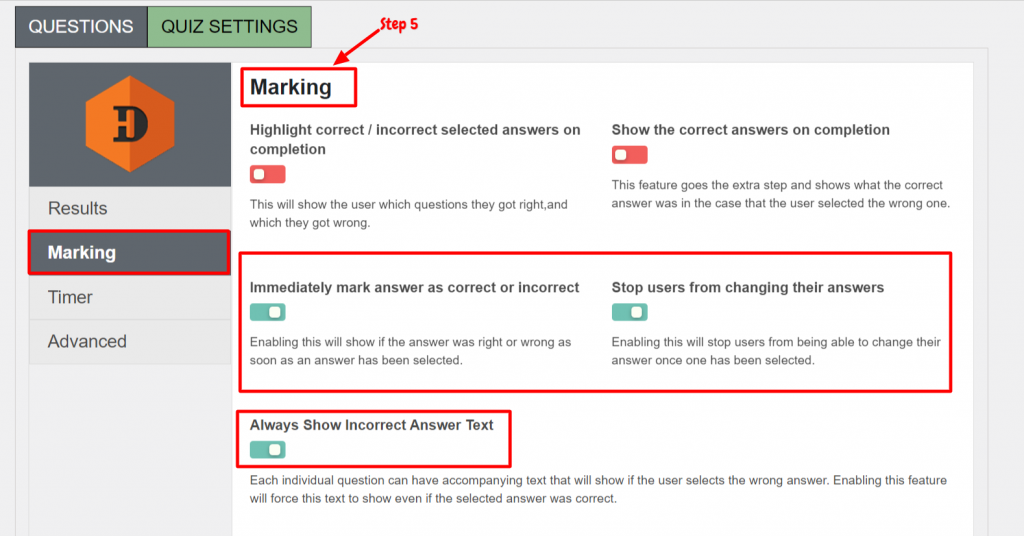Click the Marking section heading
Image resolution: width=1024 pixels, height=536 pixels.
click(291, 87)
